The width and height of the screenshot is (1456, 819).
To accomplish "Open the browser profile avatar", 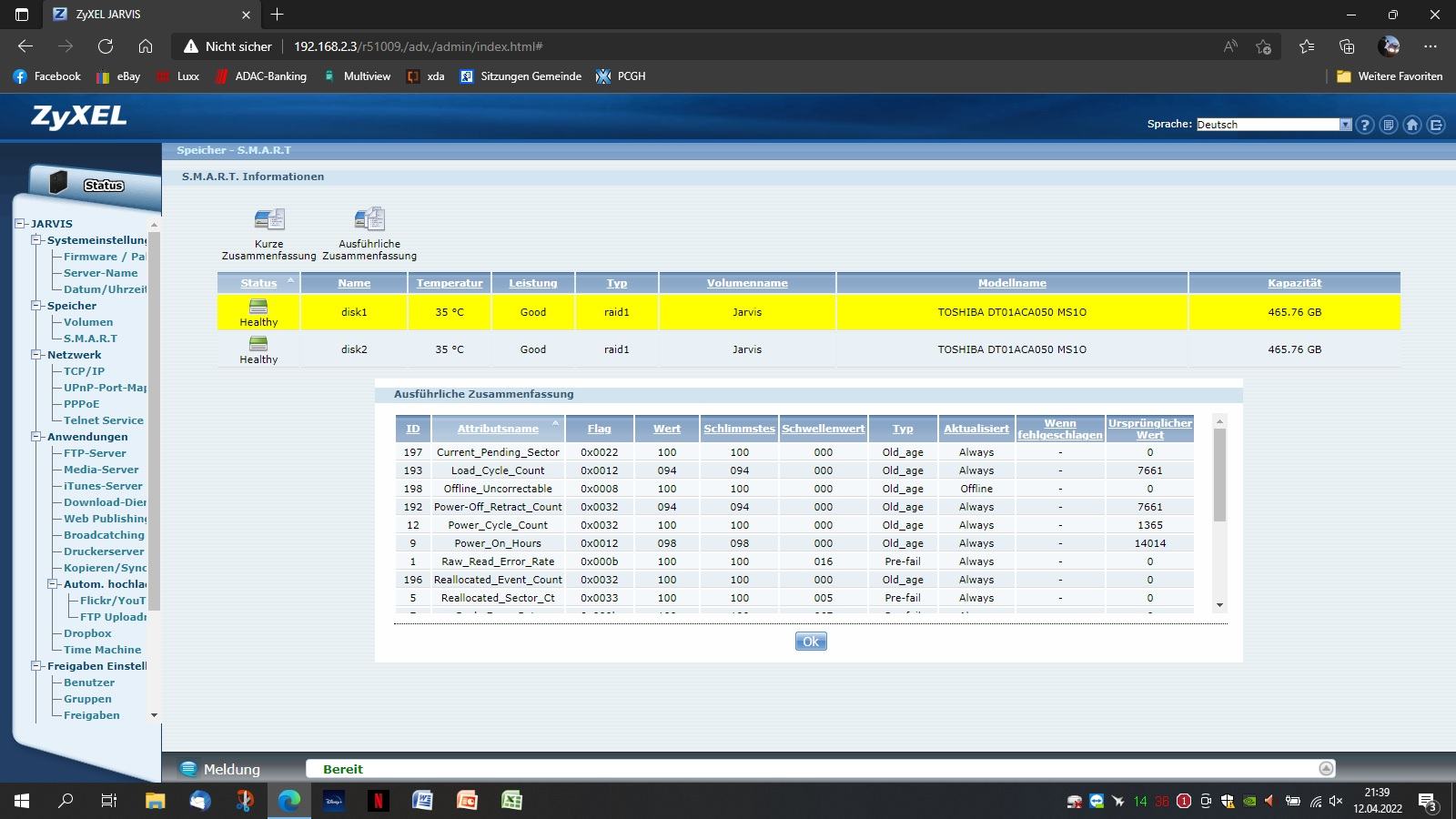I will click(x=1389, y=46).
